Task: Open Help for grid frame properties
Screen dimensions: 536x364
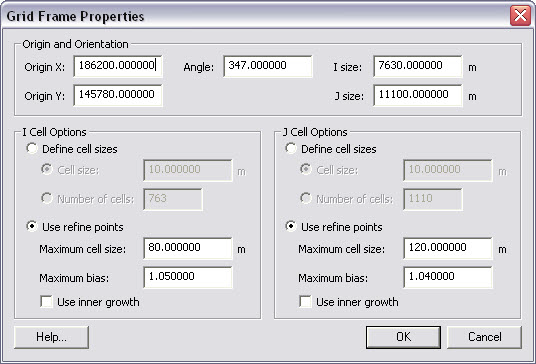Action: pos(51,337)
